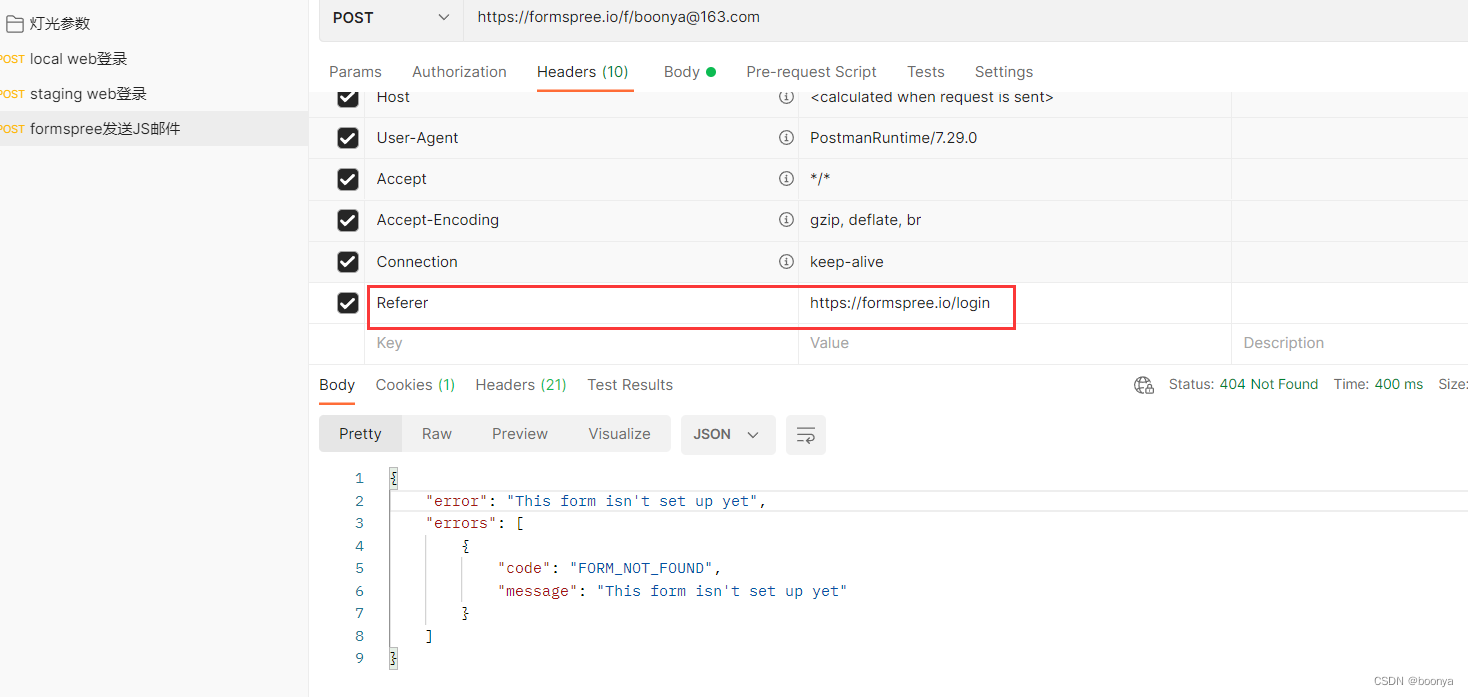Click the keep-alive value
The width and height of the screenshot is (1468, 697).
[x=847, y=262]
